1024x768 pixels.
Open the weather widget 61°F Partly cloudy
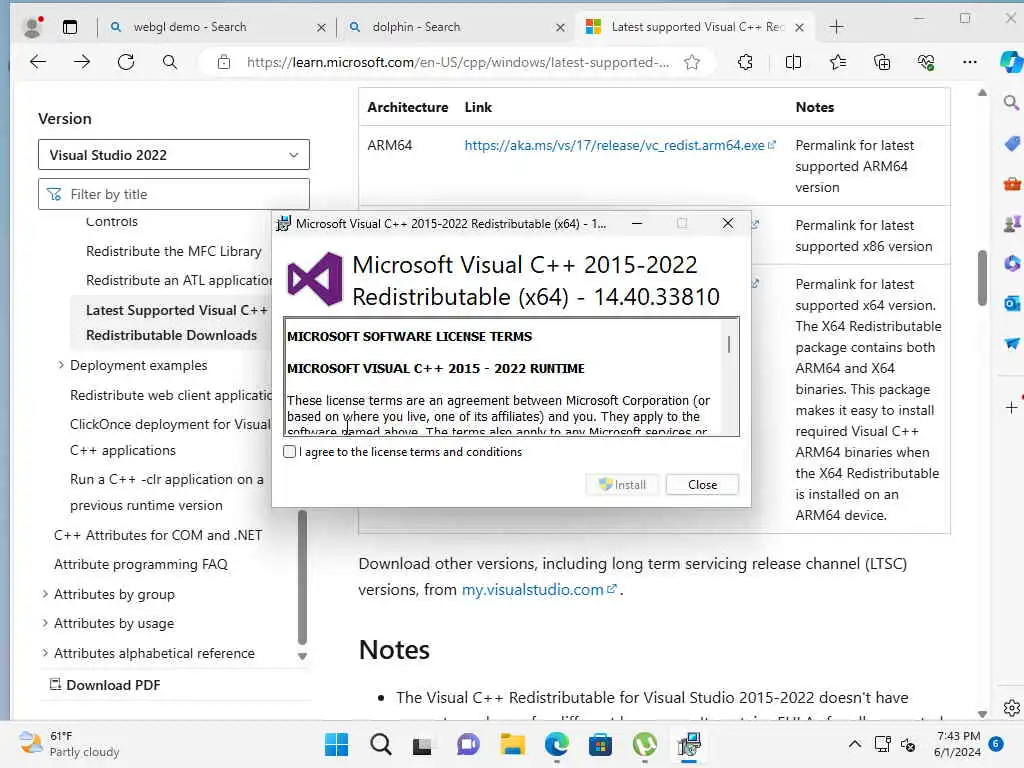(x=69, y=744)
